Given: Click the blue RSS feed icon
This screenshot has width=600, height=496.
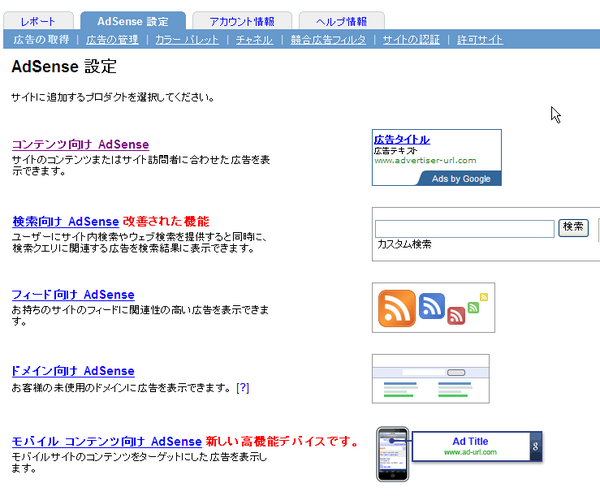Looking at the screenshot, I should point(432,306).
